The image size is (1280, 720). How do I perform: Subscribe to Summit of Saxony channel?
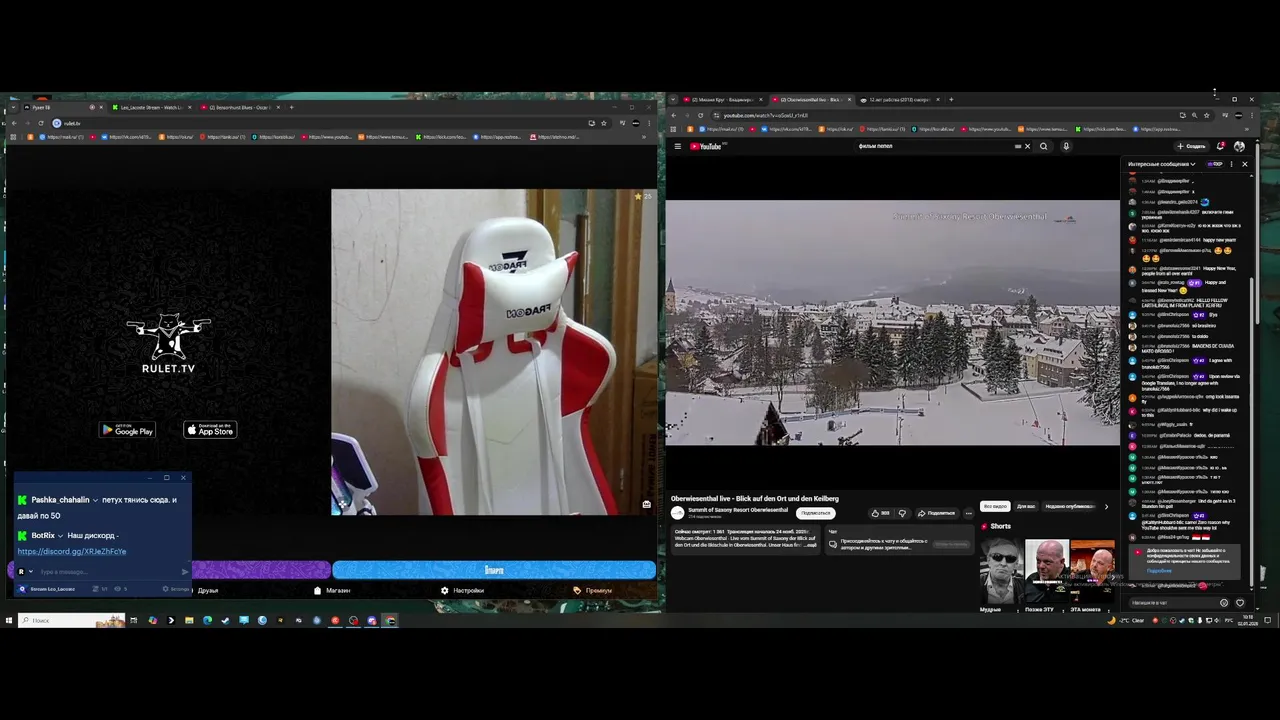[x=815, y=513]
